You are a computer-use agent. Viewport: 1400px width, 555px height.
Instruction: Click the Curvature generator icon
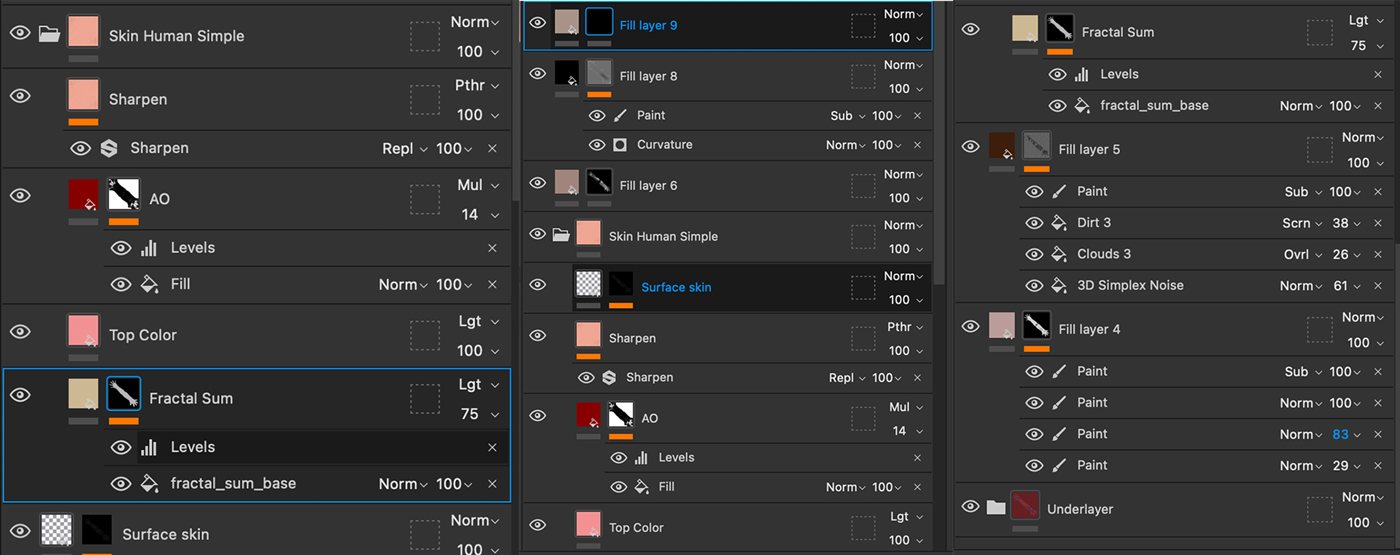tap(619, 145)
